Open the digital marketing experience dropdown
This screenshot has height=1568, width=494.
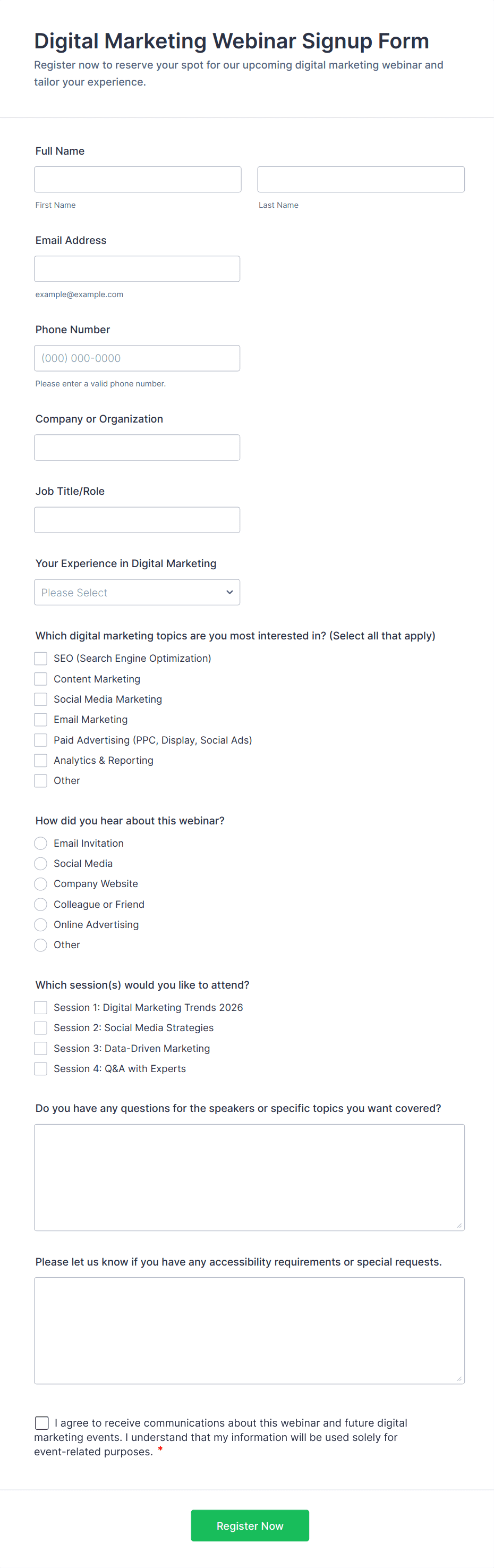coord(137,592)
